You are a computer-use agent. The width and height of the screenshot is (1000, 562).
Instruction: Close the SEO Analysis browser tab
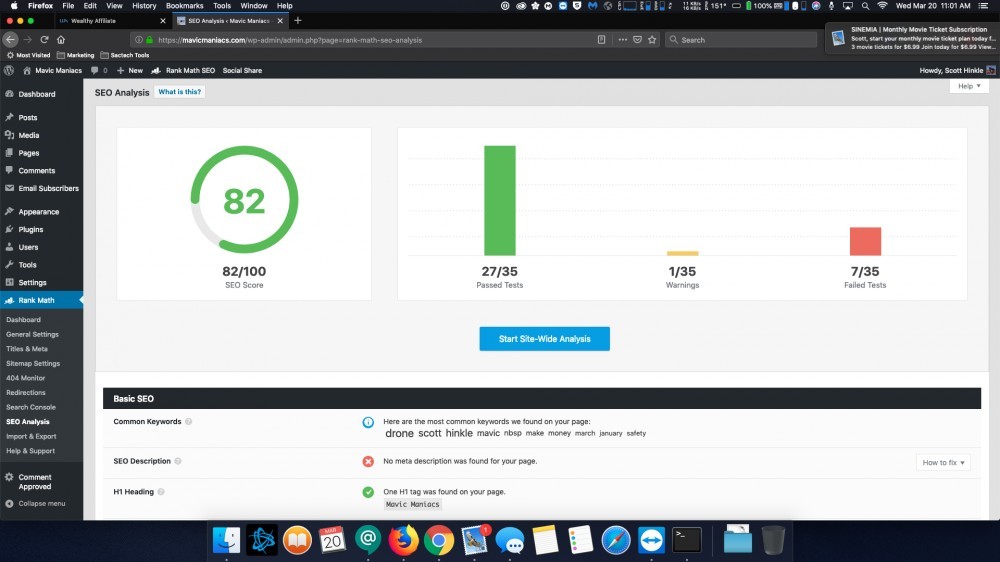280,21
